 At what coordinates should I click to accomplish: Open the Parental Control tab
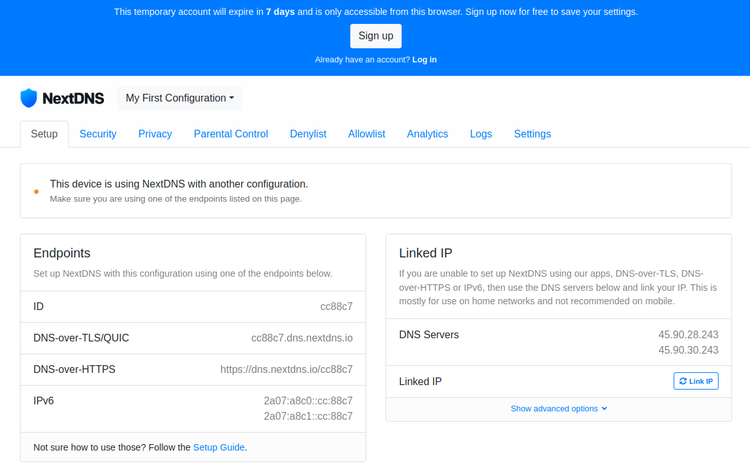[231, 134]
